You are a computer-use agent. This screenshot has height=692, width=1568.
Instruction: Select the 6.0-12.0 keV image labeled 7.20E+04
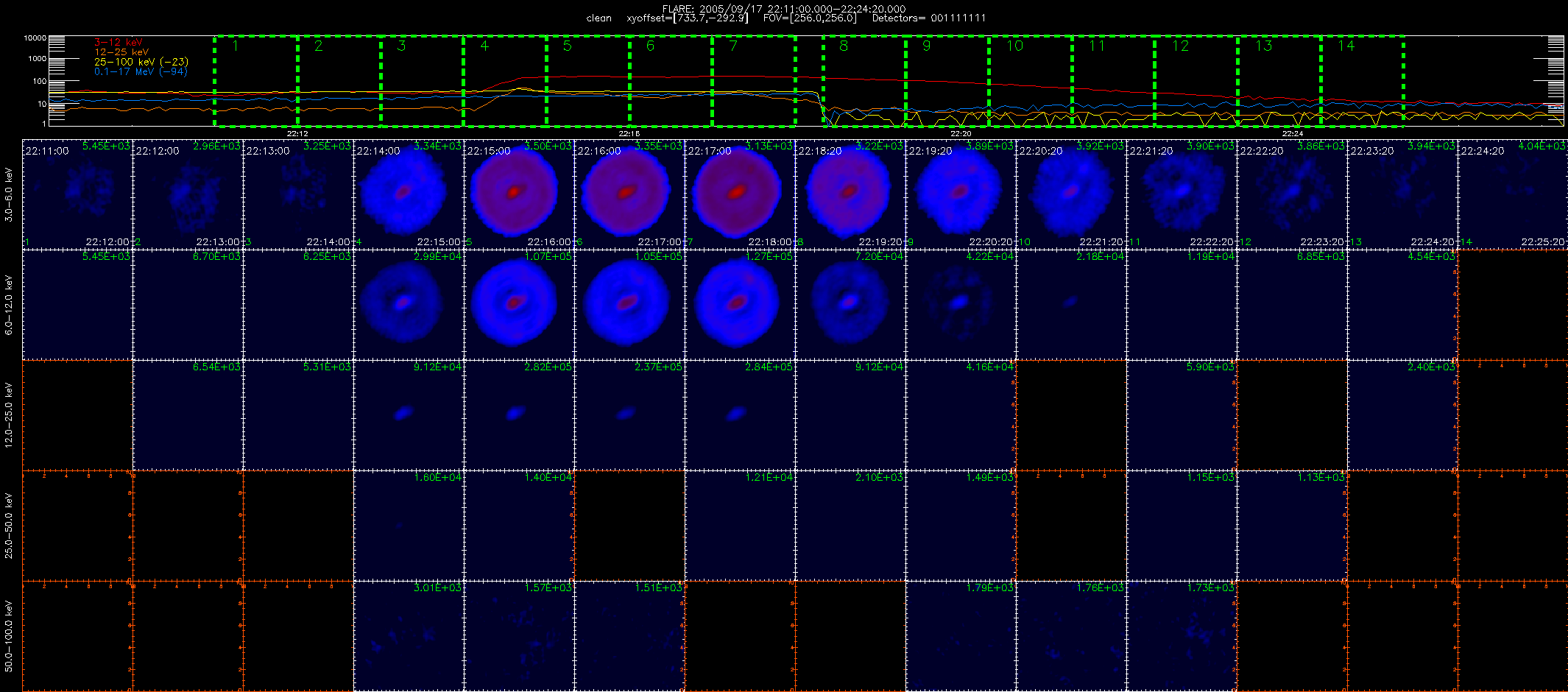[850, 305]
